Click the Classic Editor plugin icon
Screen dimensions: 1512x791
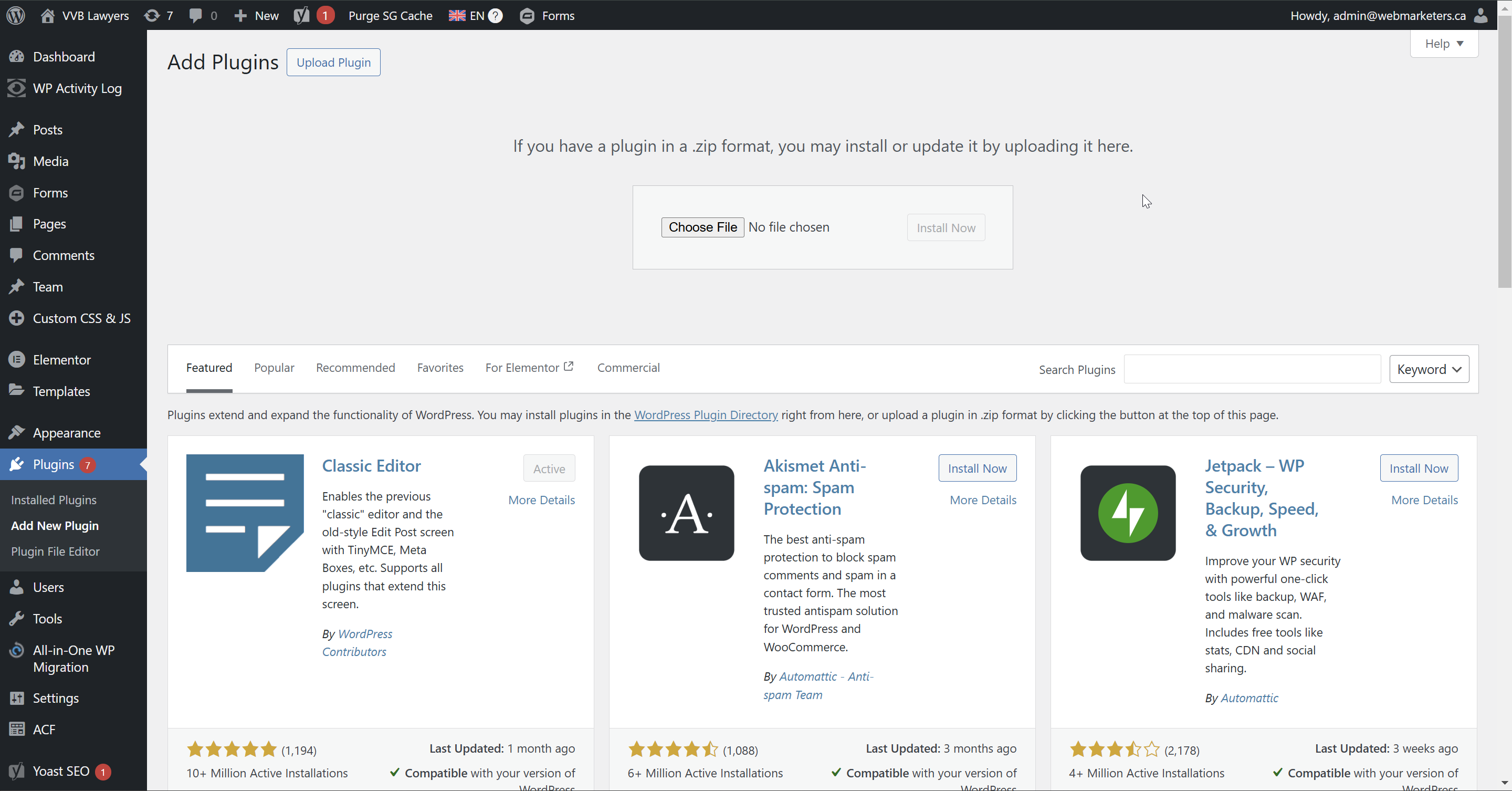(x=245, y=513)
